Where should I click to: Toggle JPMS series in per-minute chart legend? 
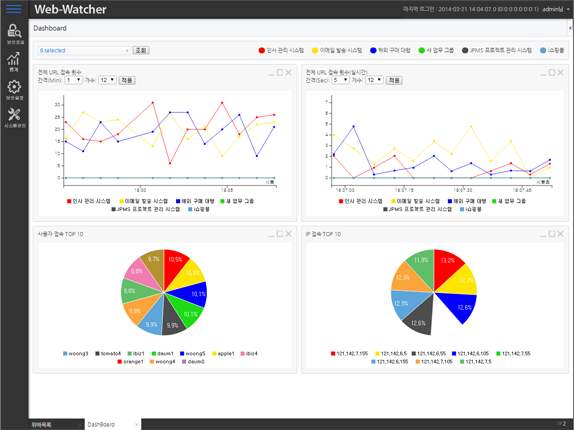[145, 209]
